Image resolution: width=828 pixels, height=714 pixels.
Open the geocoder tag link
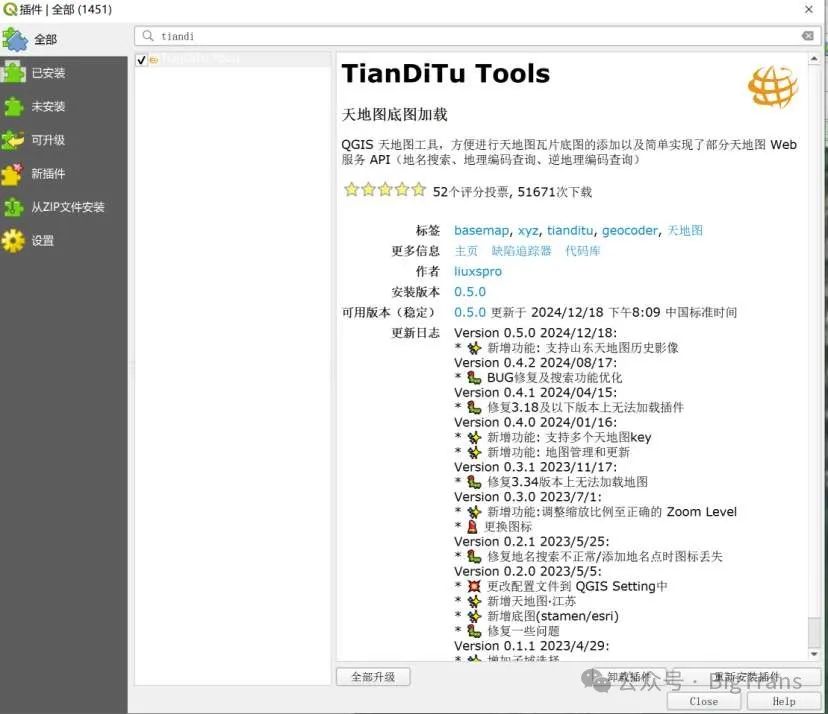[631, 231]
